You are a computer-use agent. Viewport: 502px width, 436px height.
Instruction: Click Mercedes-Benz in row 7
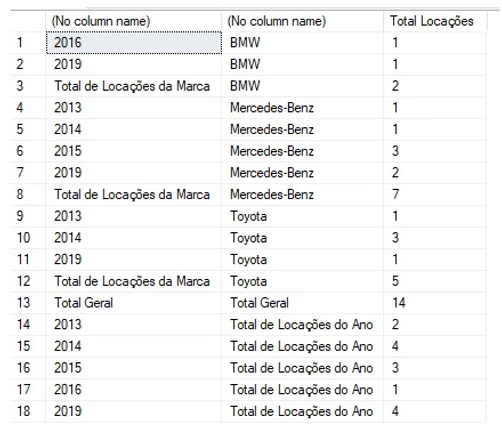302,173
